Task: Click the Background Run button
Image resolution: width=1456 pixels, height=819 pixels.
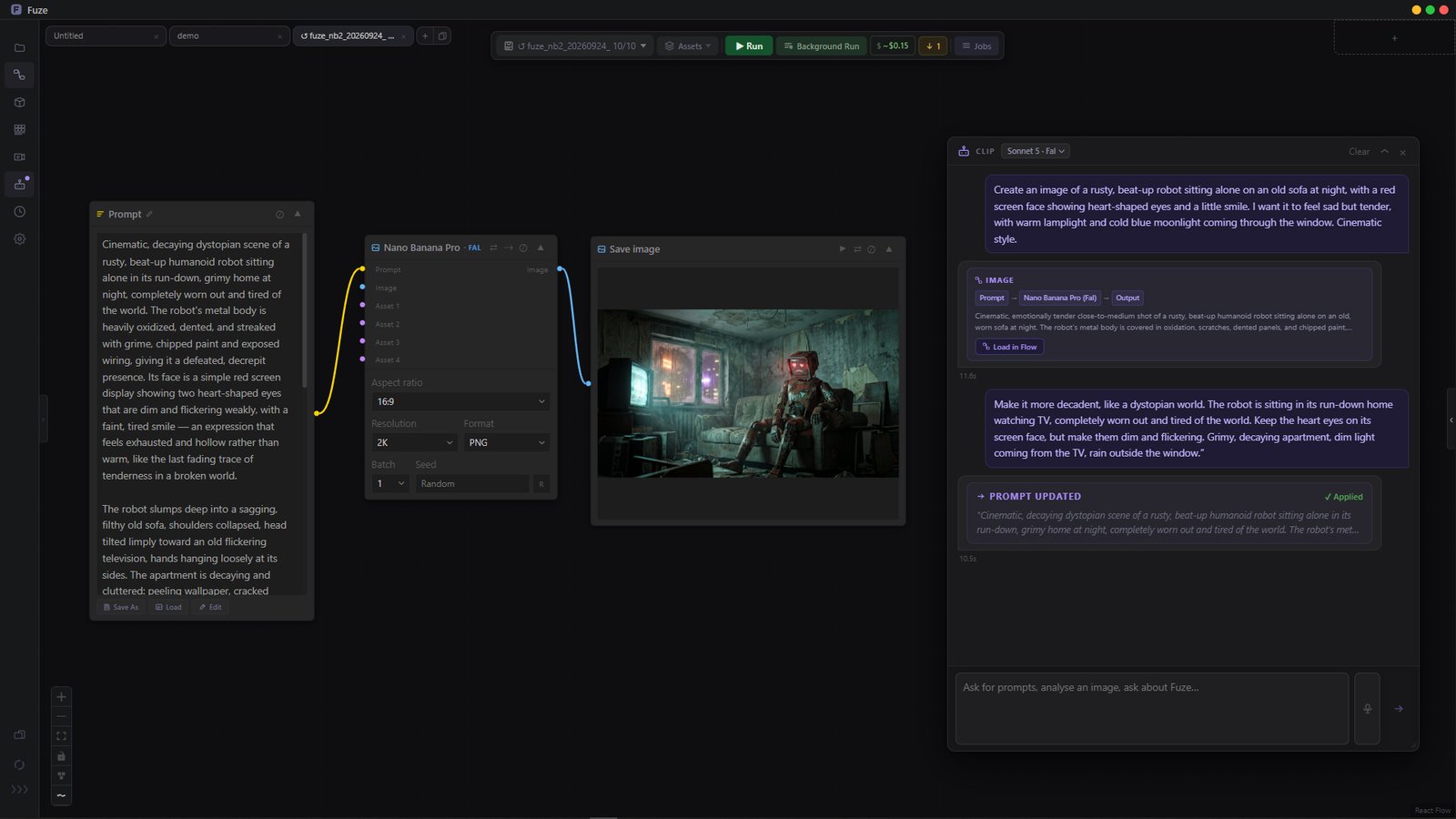Action: [822, 45]
